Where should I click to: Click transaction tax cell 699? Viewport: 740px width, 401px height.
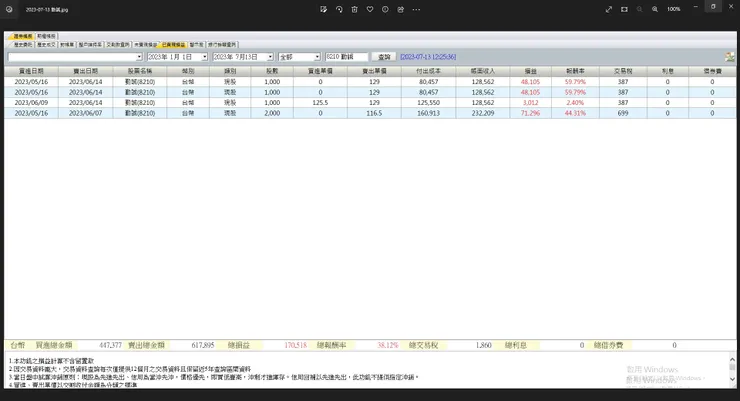623,113
